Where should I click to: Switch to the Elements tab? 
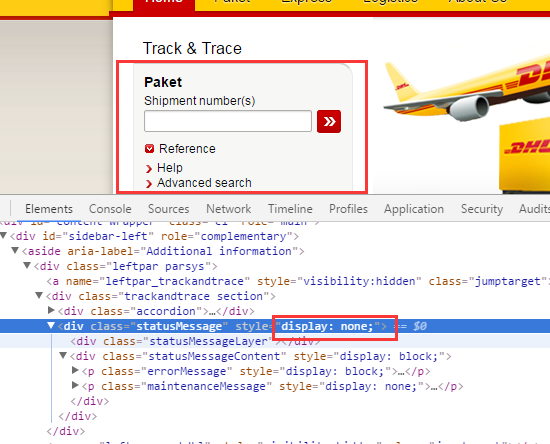(x=49, y=209)
